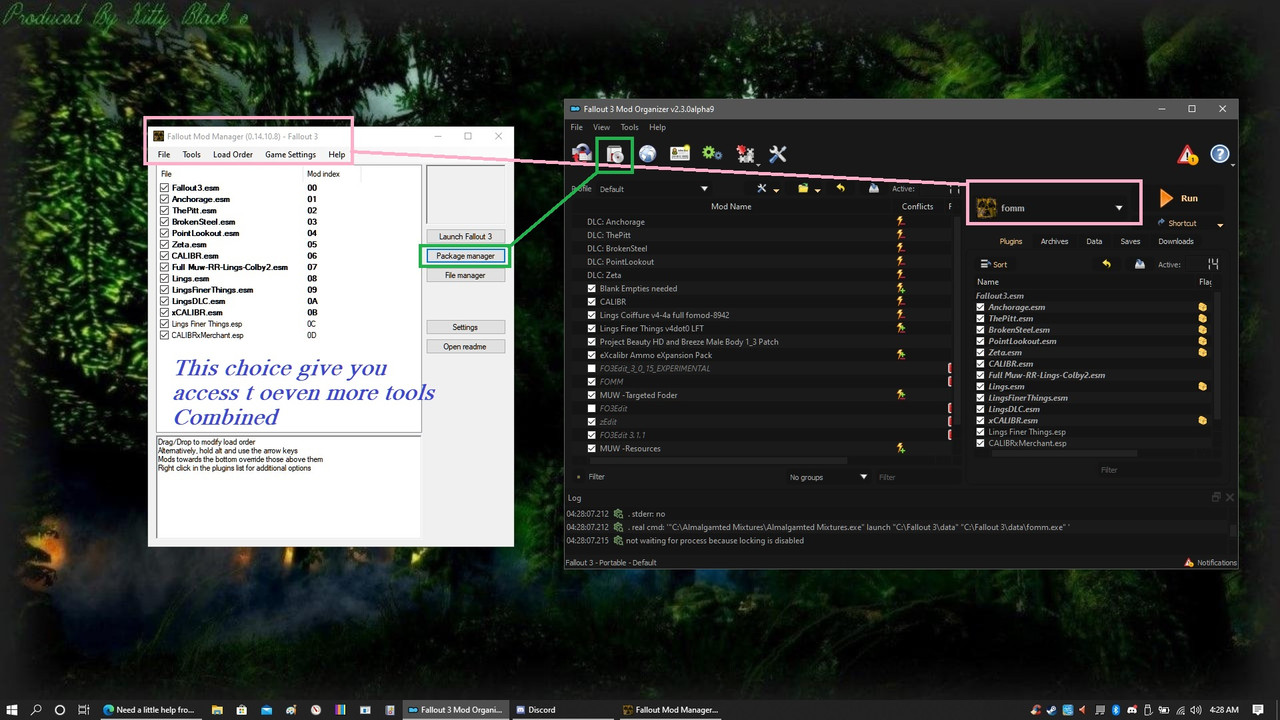This screenshot has height=720, width=1280.
Task: Open Task View from the taskbar
Action: tap(84, 710)
